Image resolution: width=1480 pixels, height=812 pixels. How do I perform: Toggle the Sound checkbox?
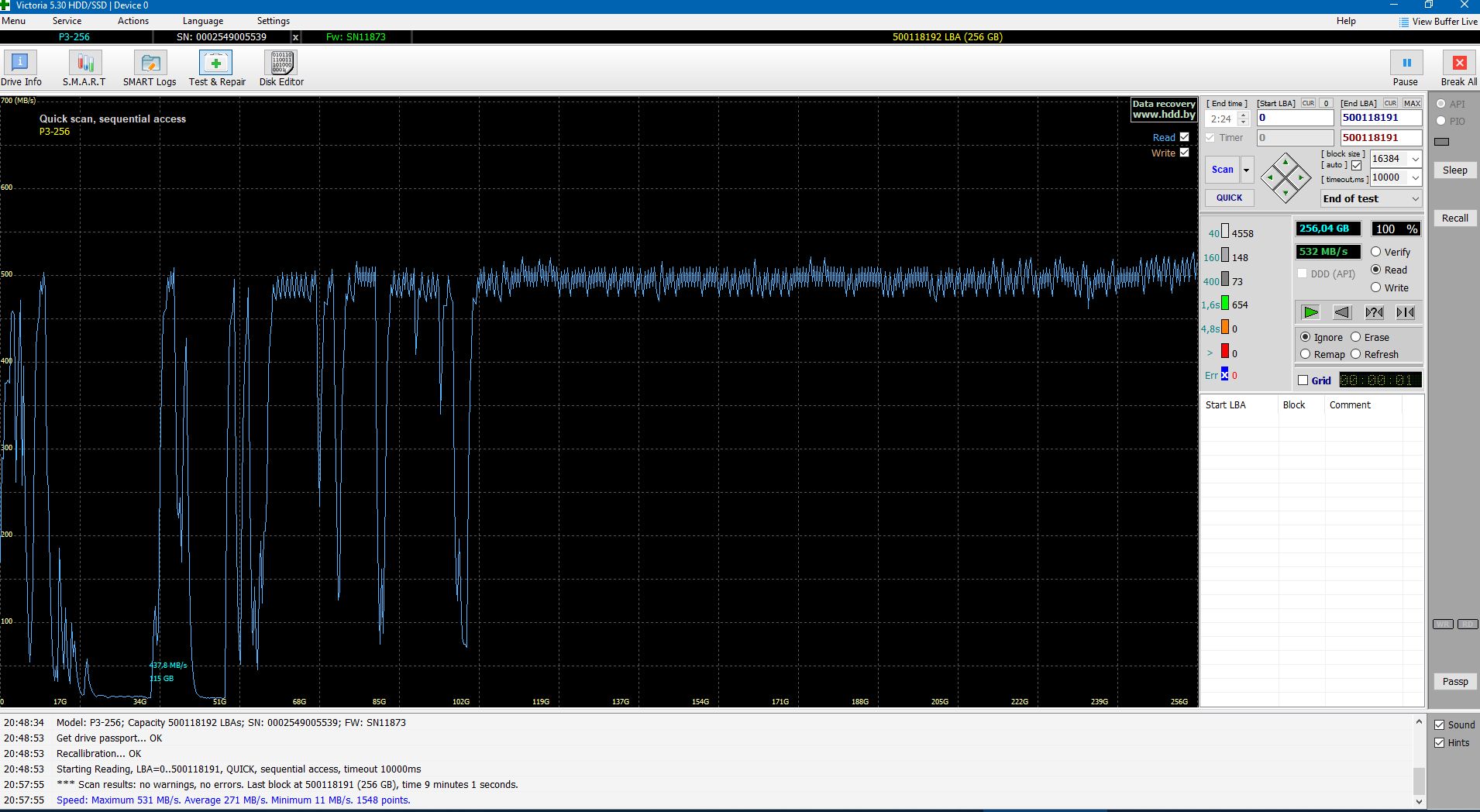[x=1440, y=725]
